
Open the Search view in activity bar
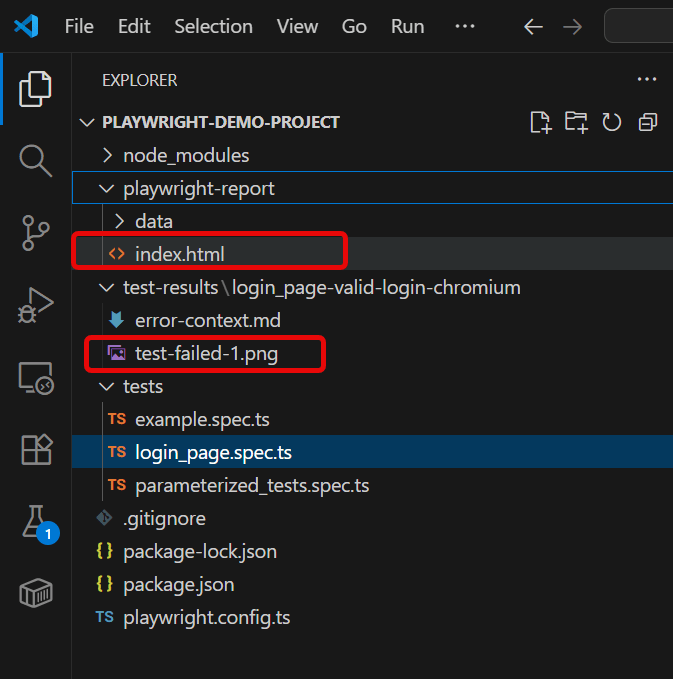(x=35, y=159)
